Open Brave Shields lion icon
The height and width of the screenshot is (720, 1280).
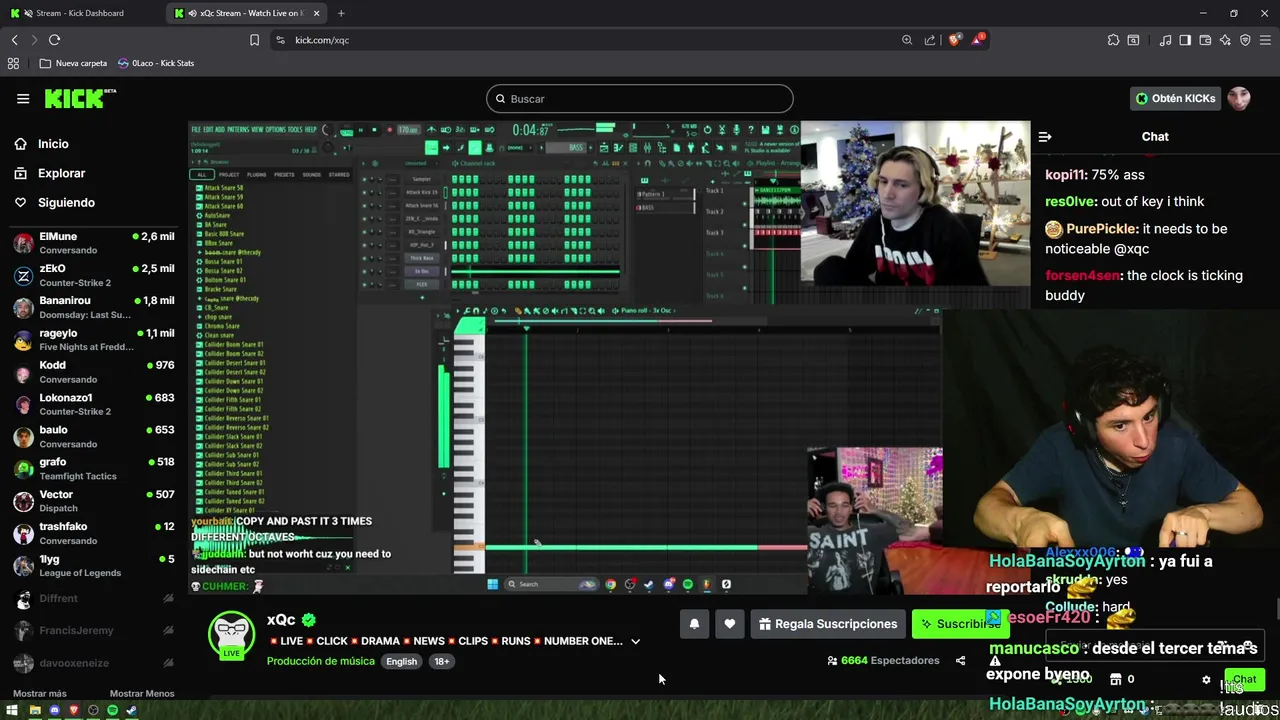(955, 40)
